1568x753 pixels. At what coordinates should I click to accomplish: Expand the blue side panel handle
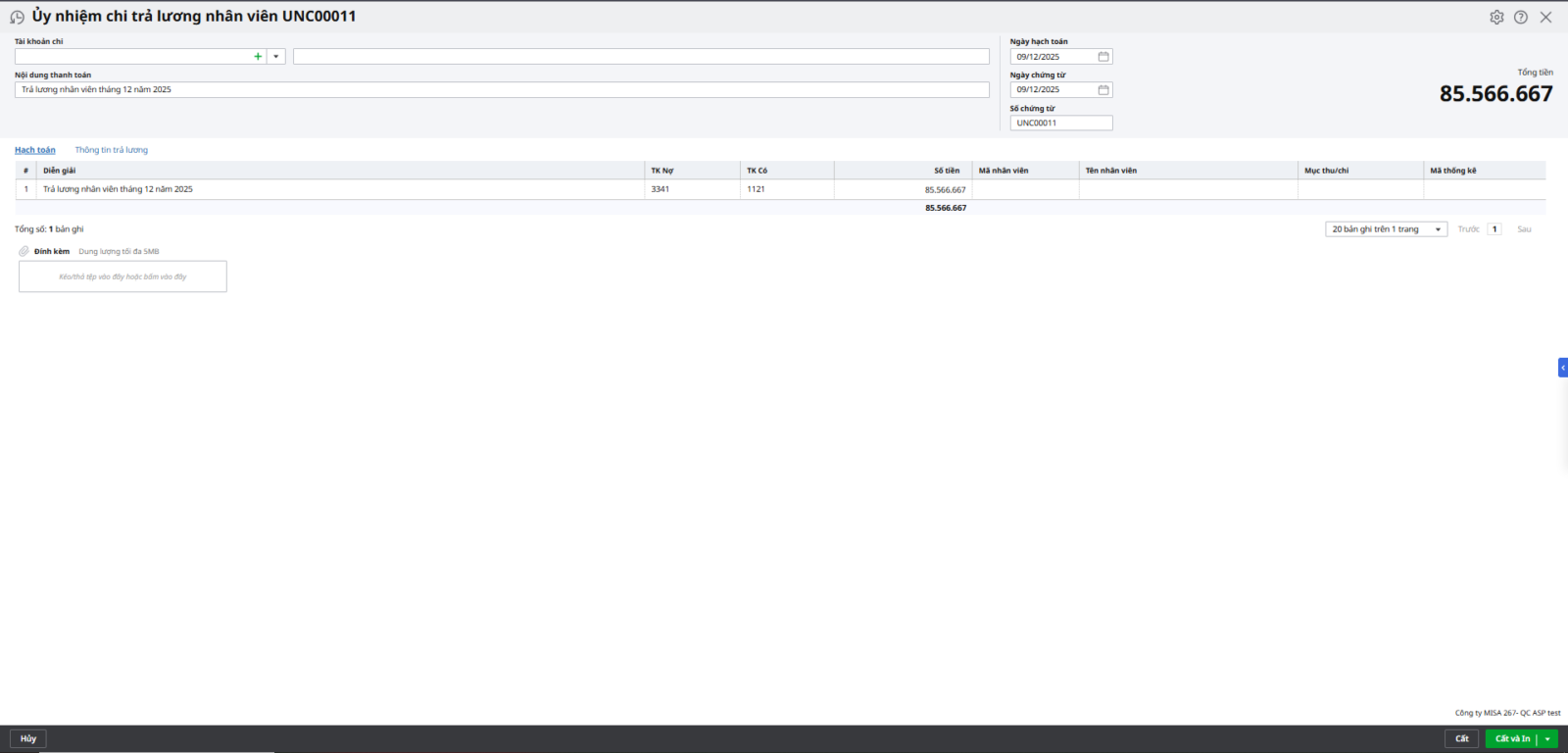(x=1562, y=368)
